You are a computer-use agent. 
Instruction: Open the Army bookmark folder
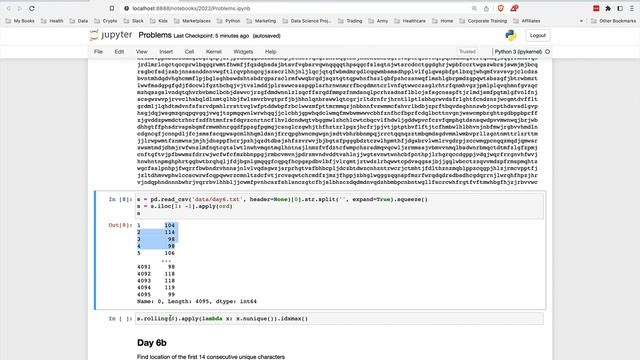[378, 21]
